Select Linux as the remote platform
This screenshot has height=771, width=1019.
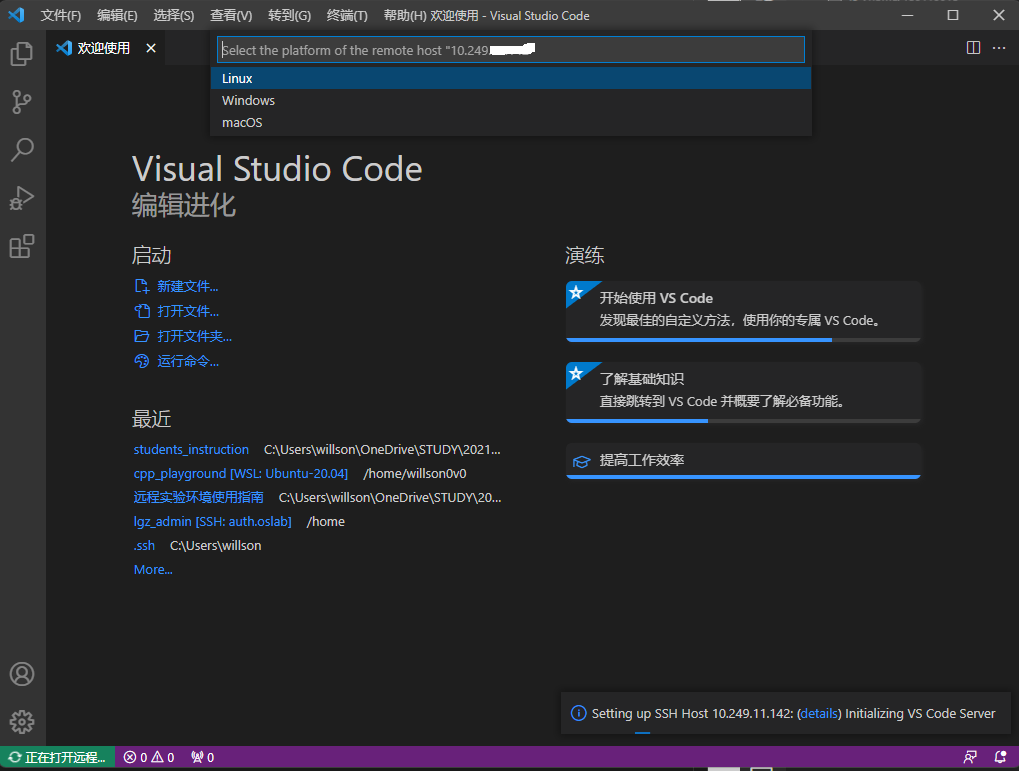click(x=510, y=78)
